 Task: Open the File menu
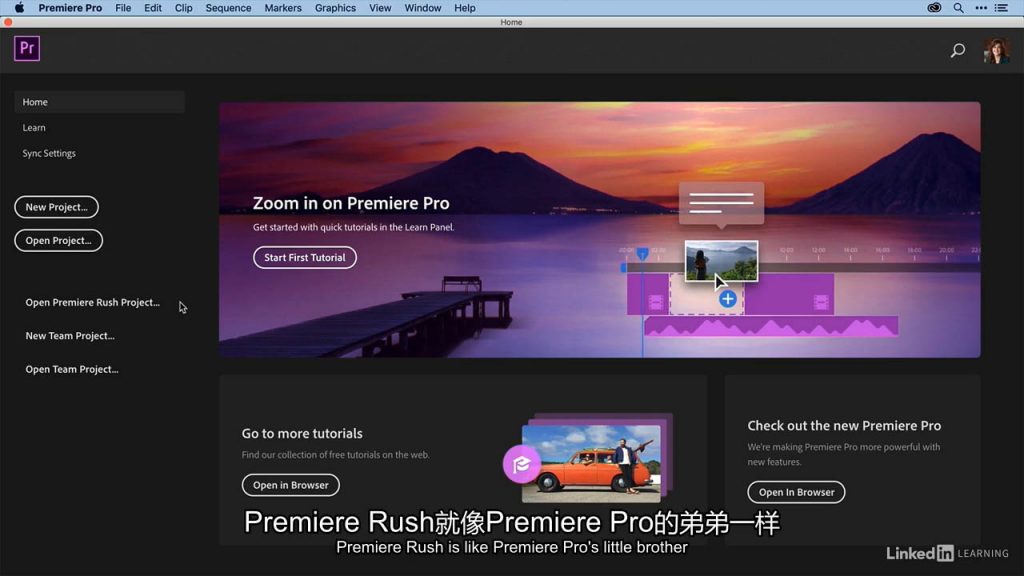click(123, 8)
